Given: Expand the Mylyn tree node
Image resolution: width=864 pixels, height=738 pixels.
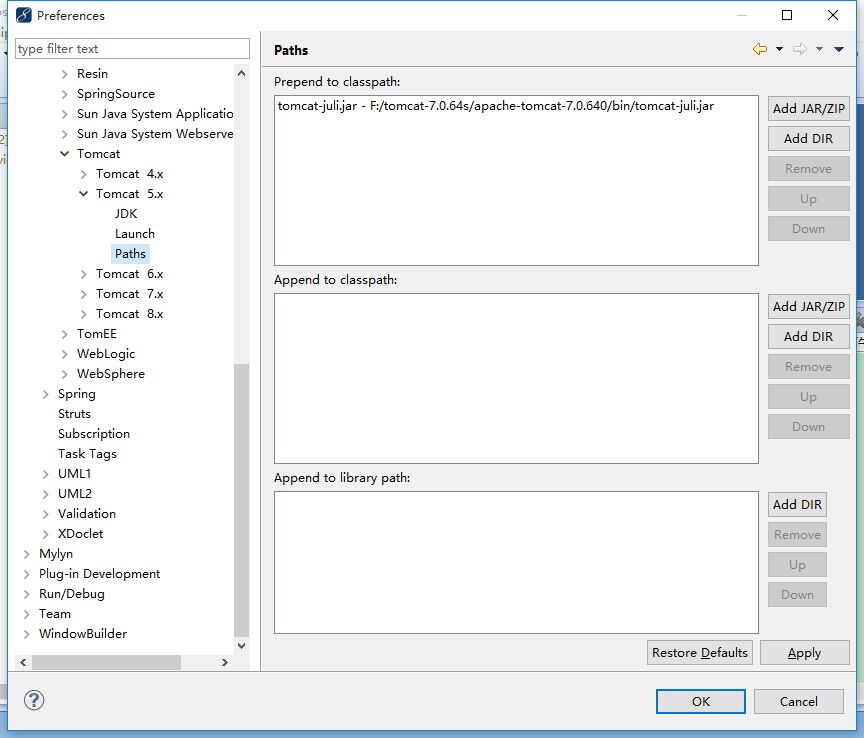Looking at the screenshot, I should tap(26, 554).
